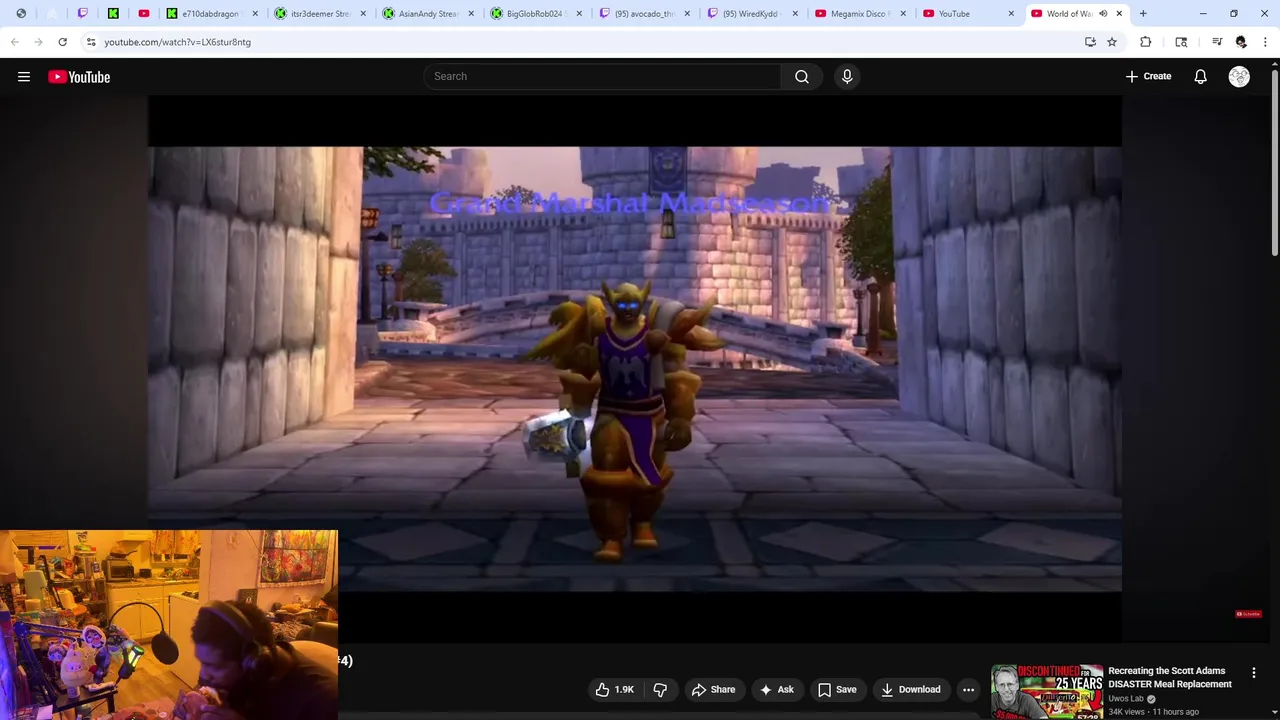
Task: Bookmark this page with star icon
Action: (x=1112, y=42)
